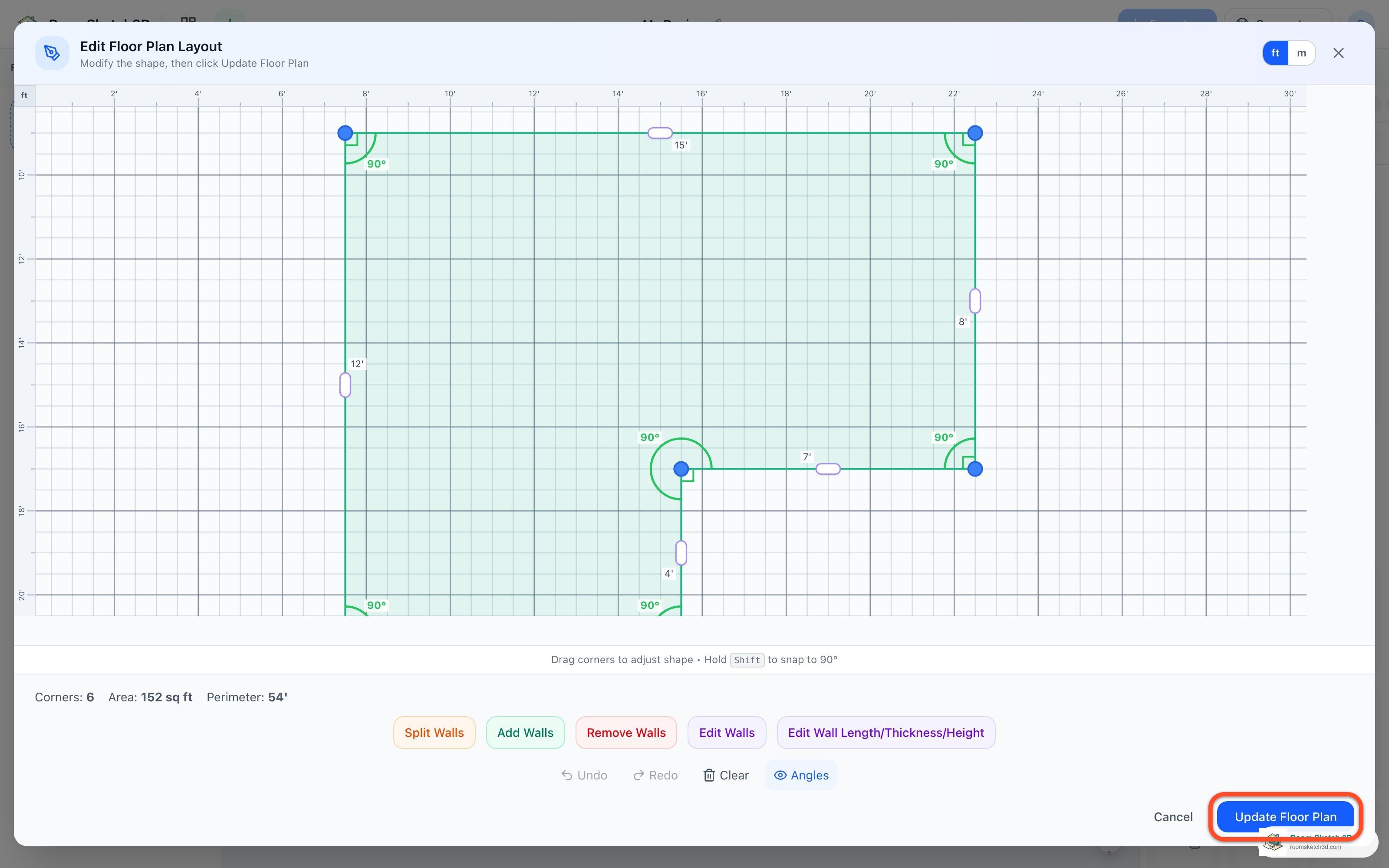The height and width of the screenshot is (868, 1389).
Task: Click the floor plan pen icon in header
Action: pos(52,53)
